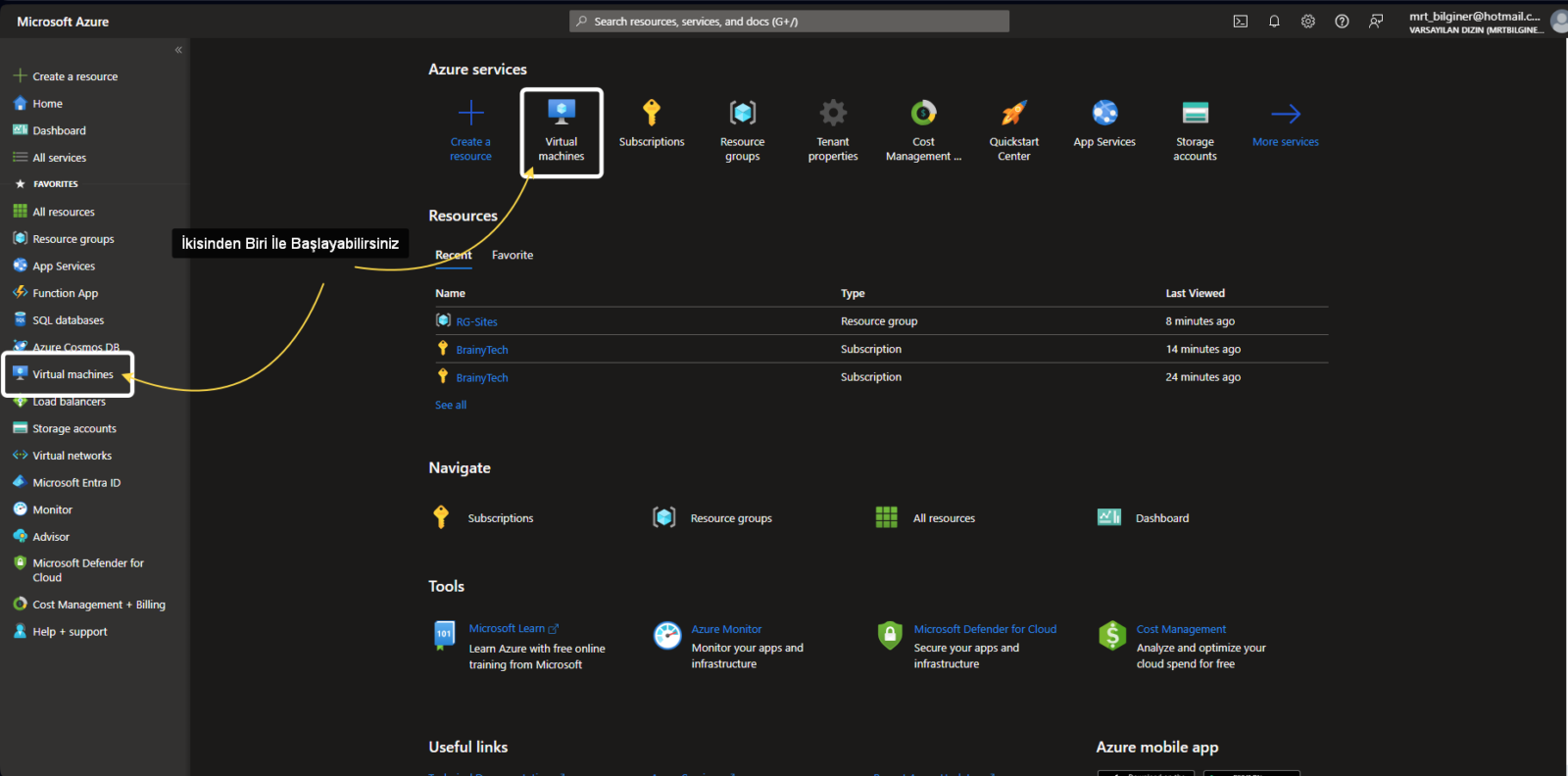Open Virtual networks in the sidebar
The image size is (1568, 776).
tap(62, 456)
